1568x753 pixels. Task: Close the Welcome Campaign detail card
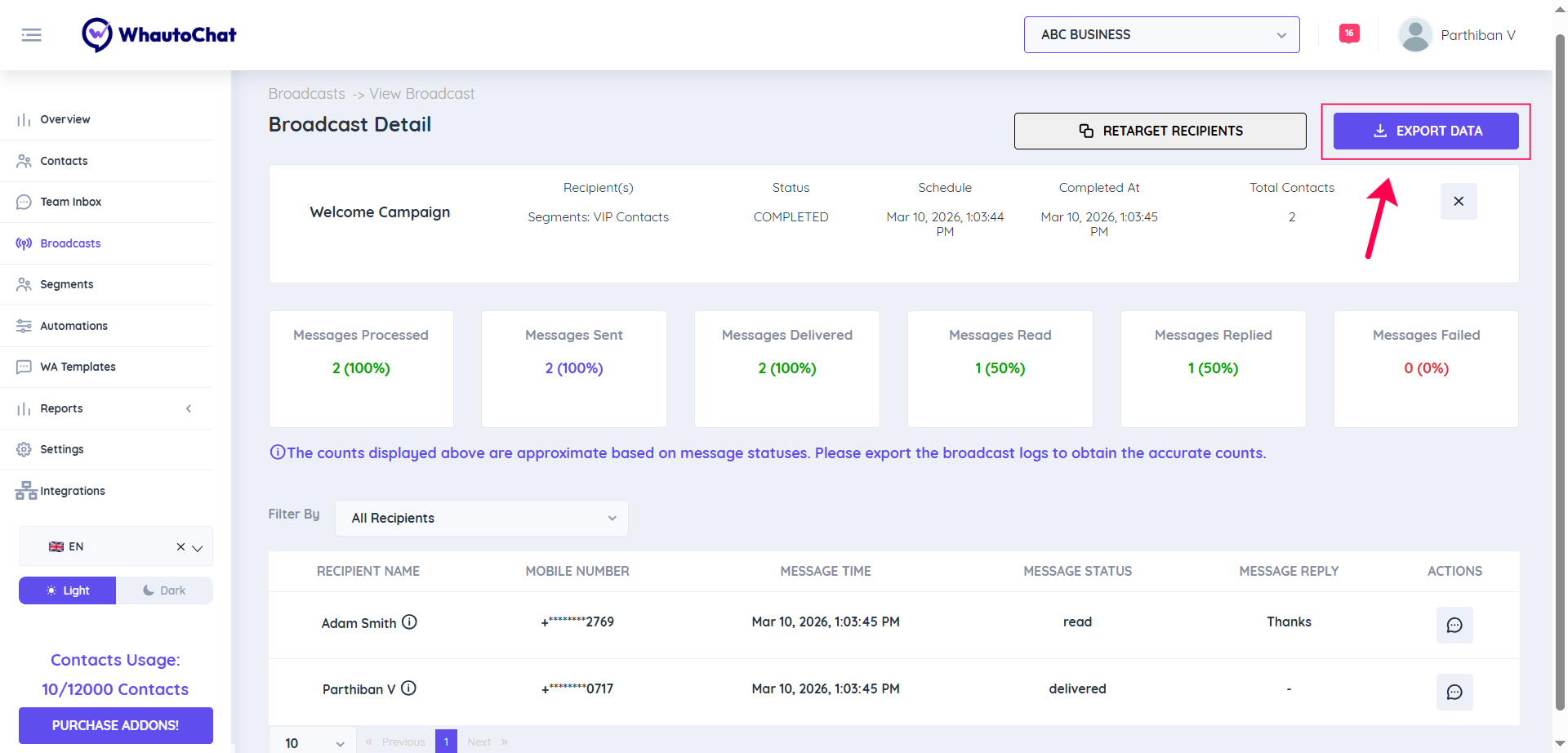click(x=1458, y=202)
